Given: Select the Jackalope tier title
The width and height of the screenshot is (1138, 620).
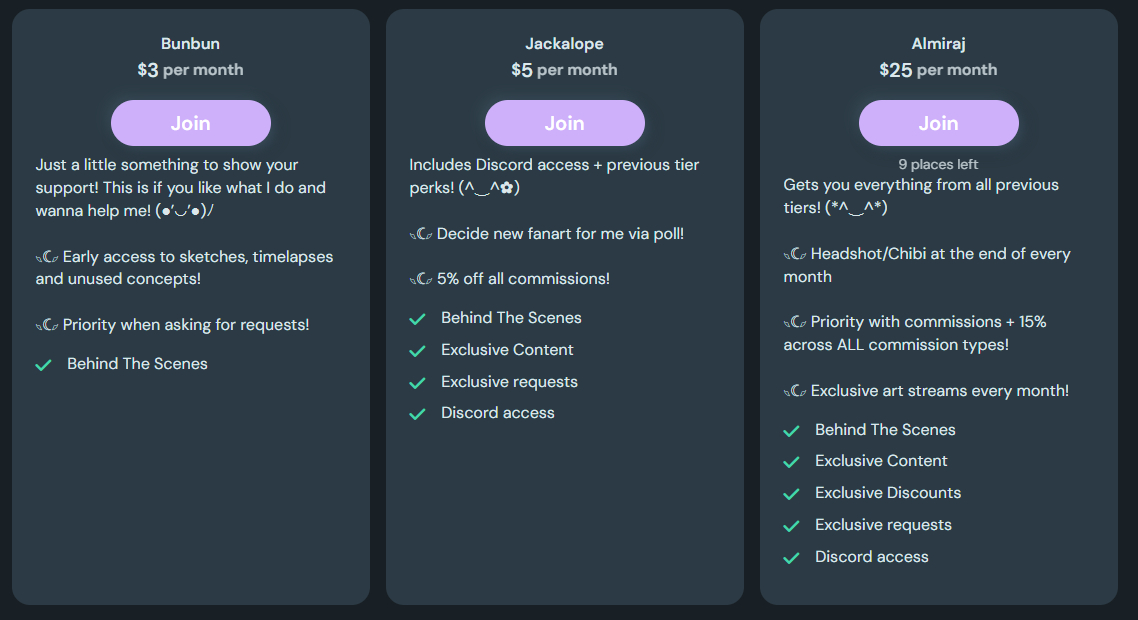Looking at the screenshot, I should [x=564, y=43].
